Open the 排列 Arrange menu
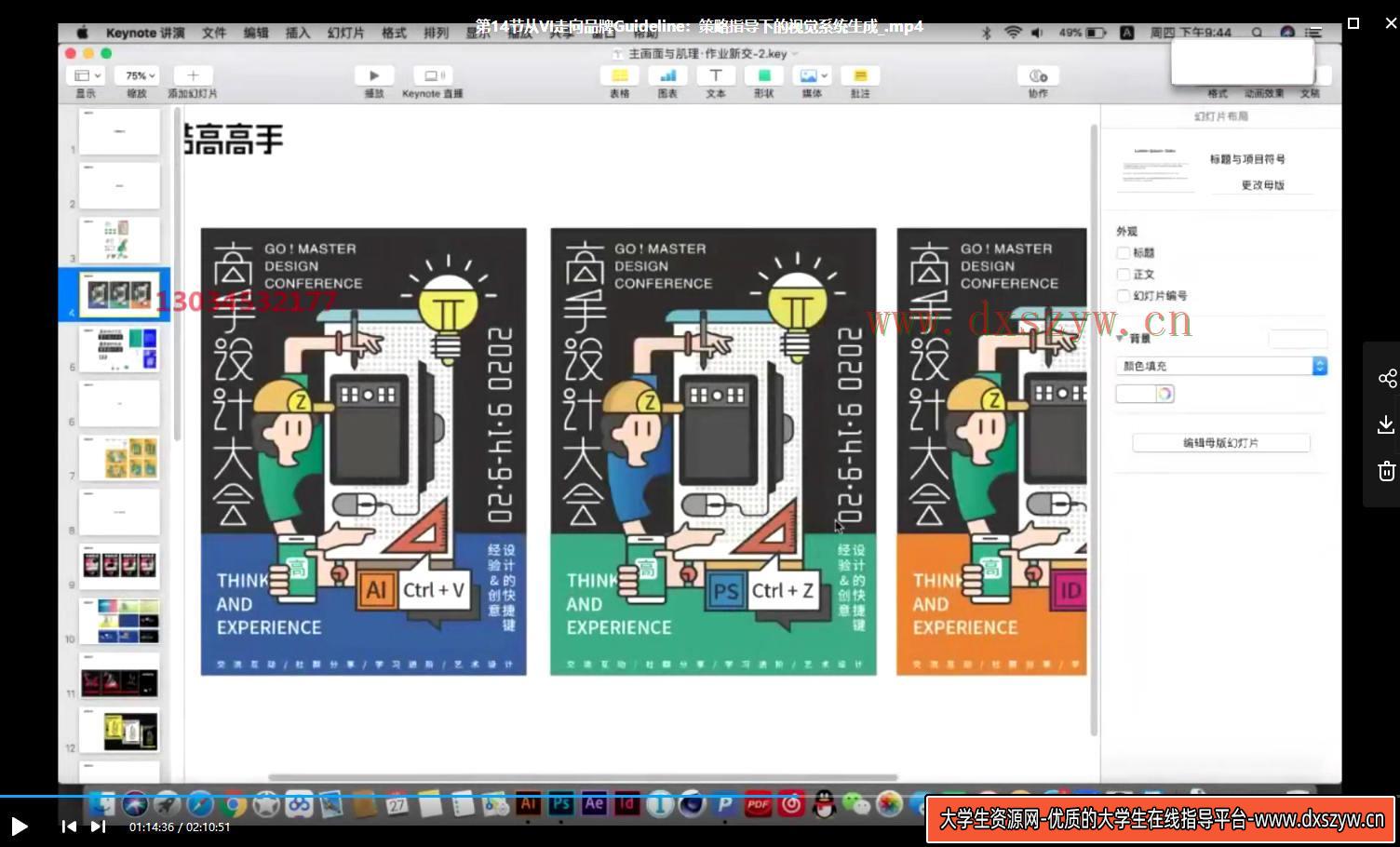This screenshot has width=1400, height=847. point(437,33)
